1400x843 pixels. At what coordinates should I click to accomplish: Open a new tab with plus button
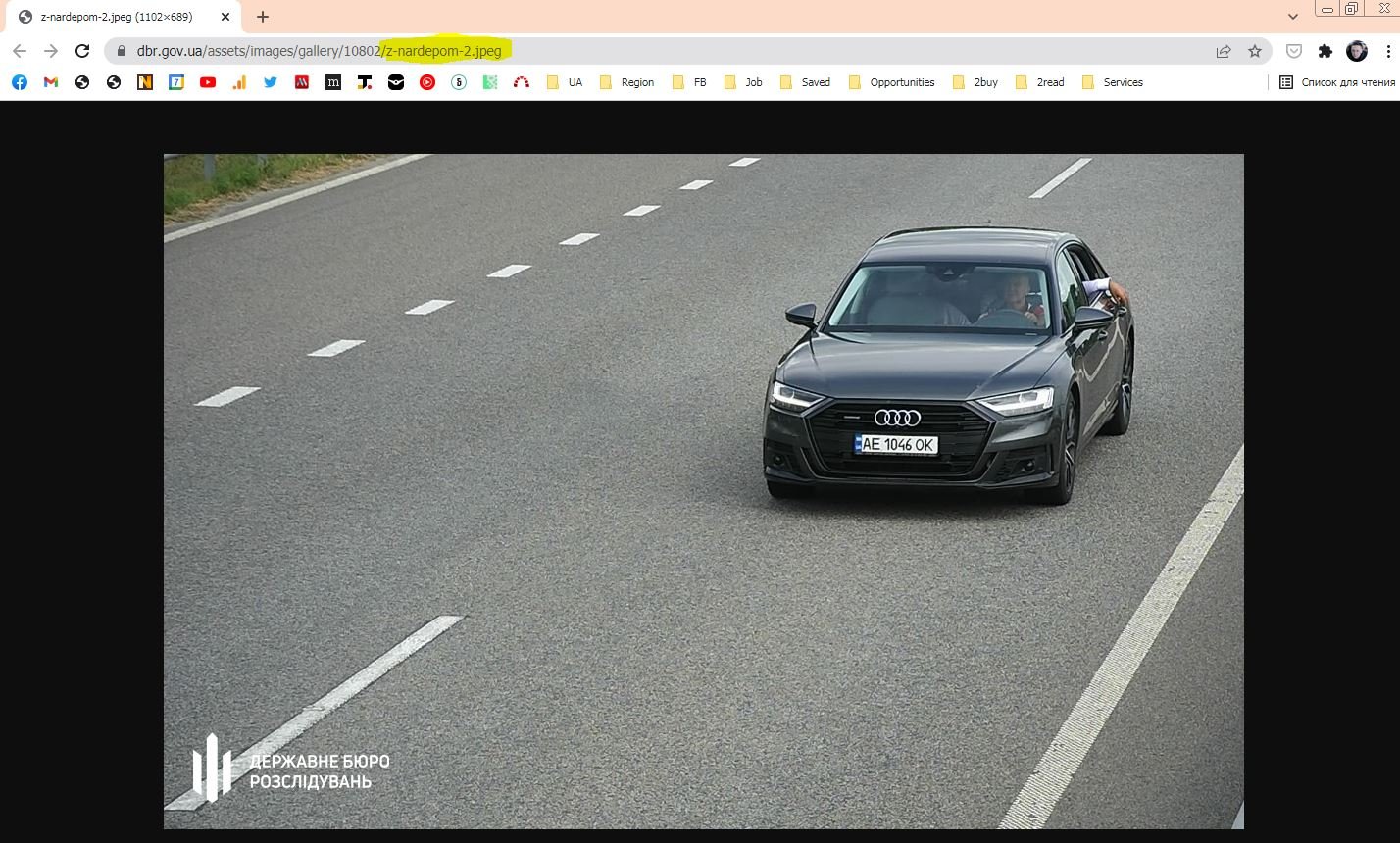262,17
